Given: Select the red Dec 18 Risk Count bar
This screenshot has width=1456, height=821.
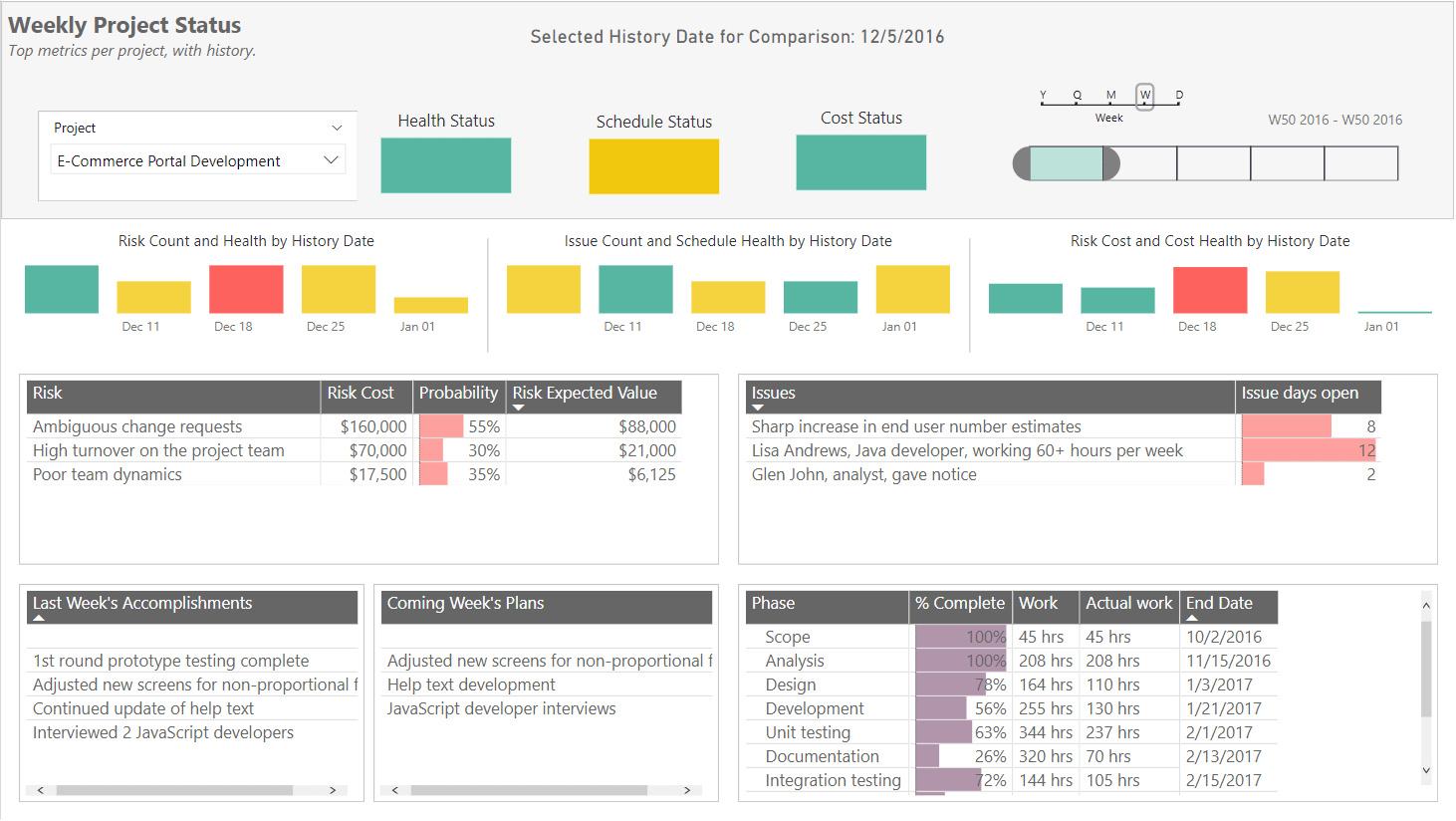Looking at the screenshot, I should click(246, 289).
